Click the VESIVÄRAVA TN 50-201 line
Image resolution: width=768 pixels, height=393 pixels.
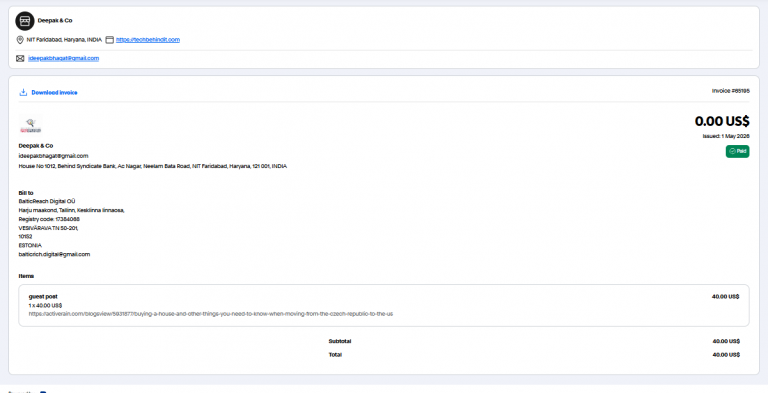(x=48, y=227)
